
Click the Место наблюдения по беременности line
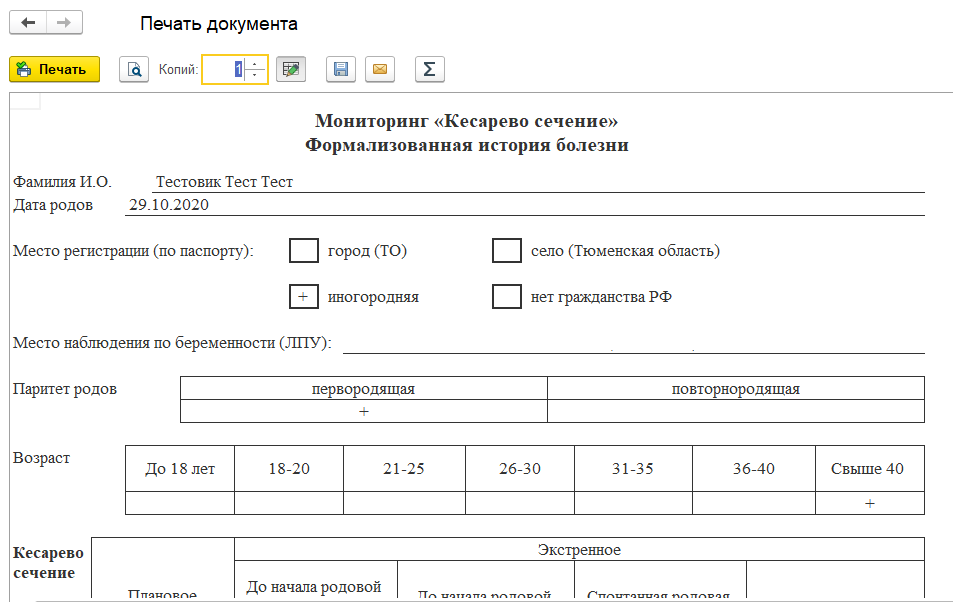point(633,344)
